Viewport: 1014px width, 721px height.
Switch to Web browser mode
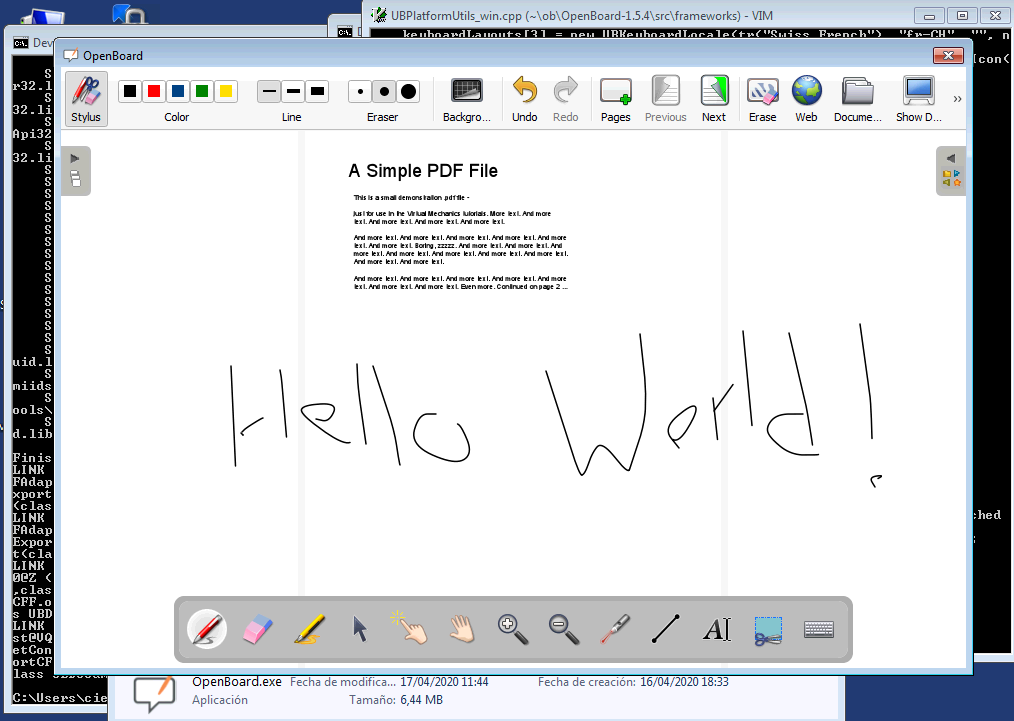point(806,98)
